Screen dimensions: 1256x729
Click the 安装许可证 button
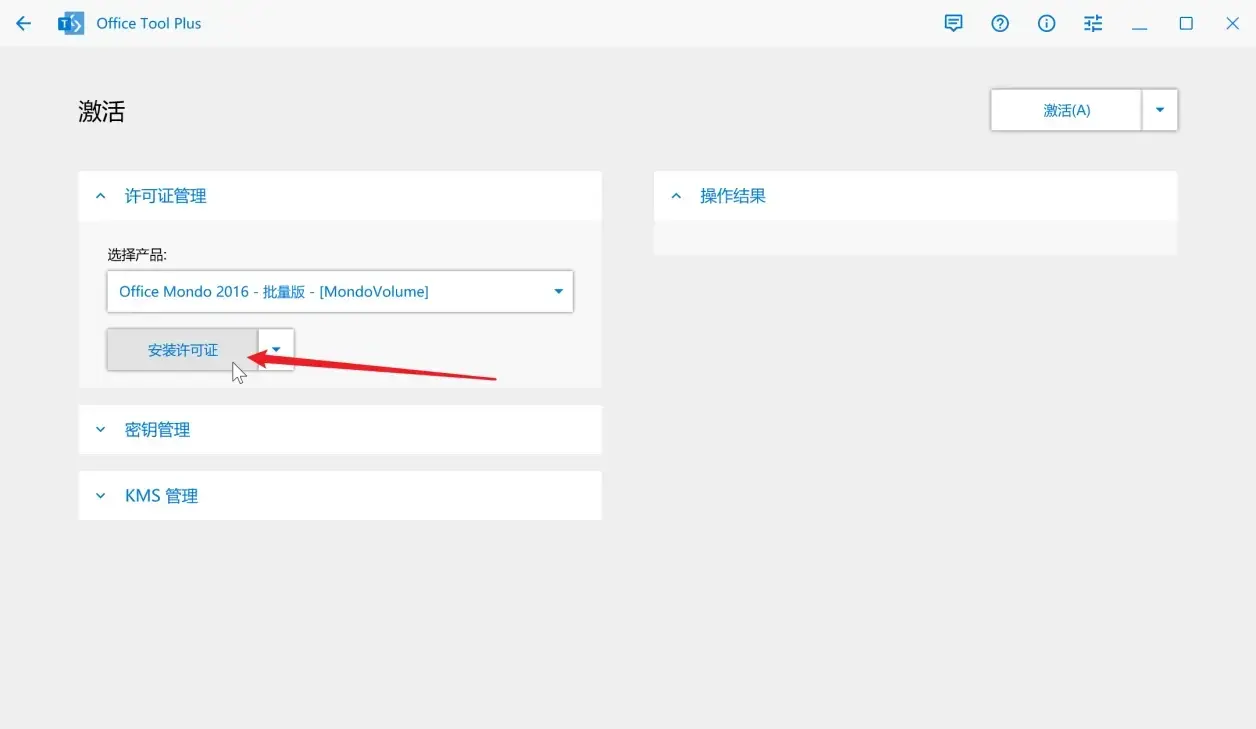tap(182, 350)
